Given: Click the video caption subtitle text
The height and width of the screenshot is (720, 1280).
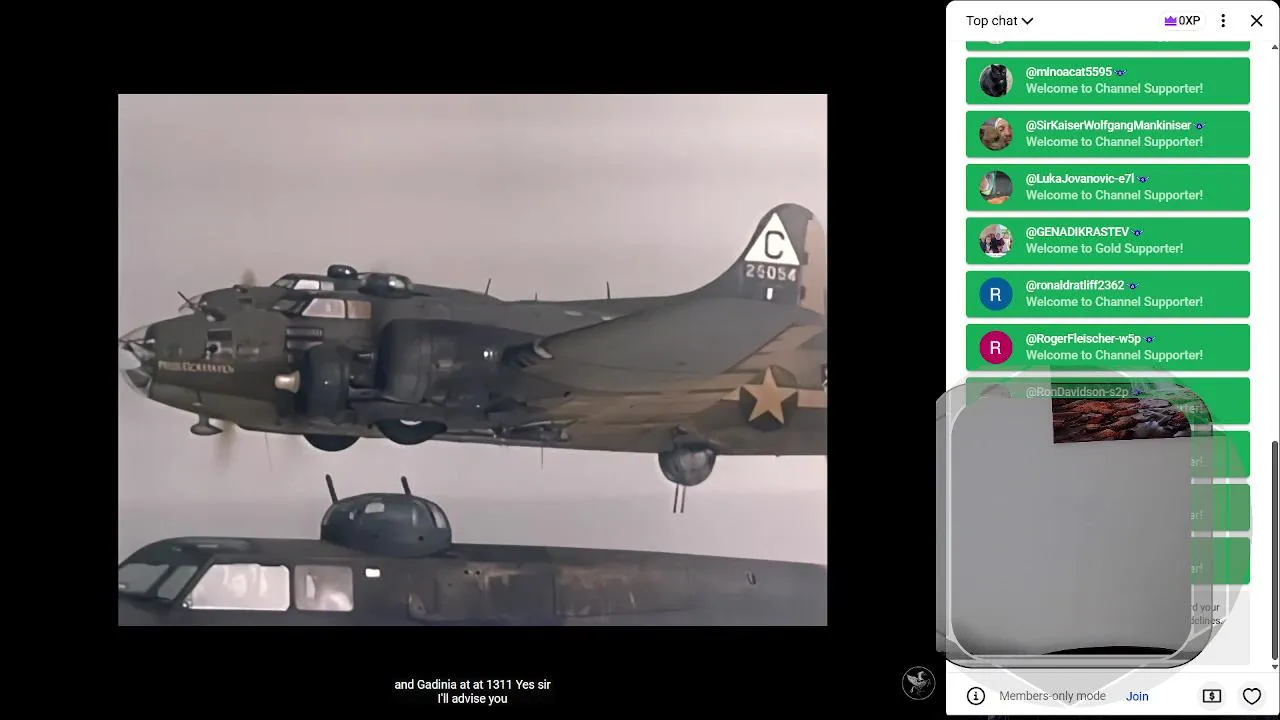Looking at the screenshot, I should click(x=472, y=691).
